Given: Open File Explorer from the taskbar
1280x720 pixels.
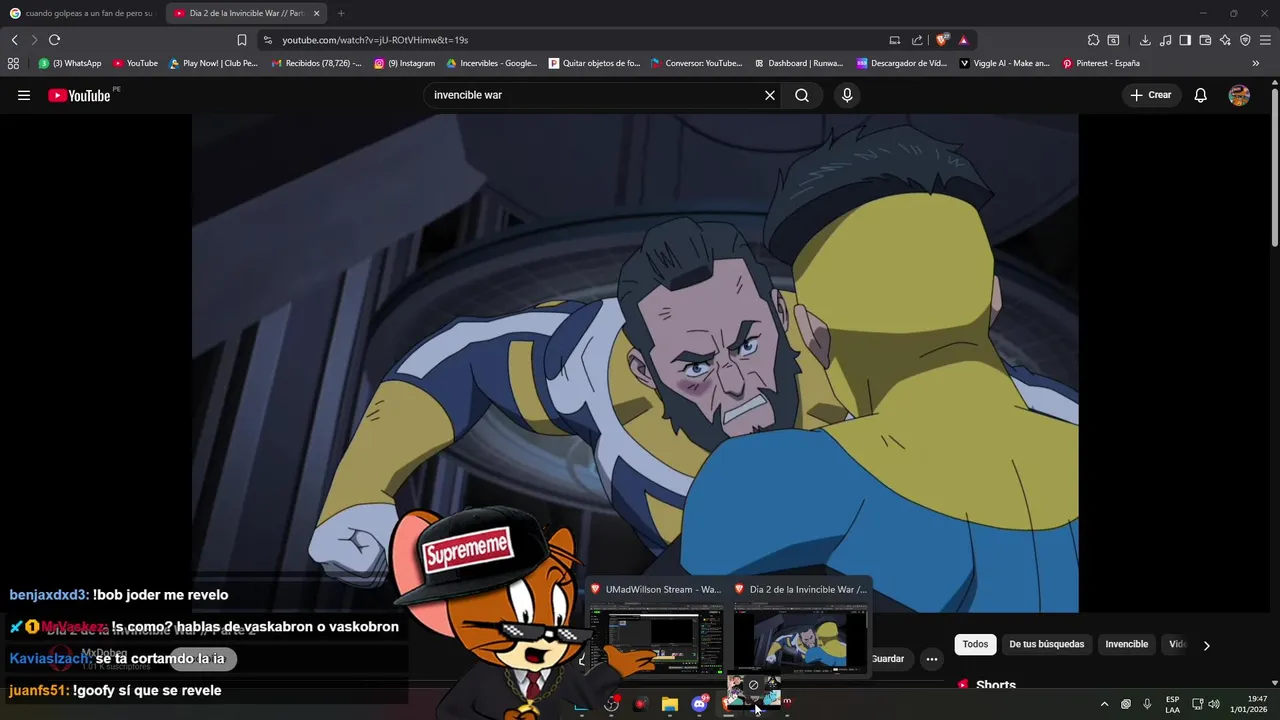Looking at the screenshot, I should point(670,704).
